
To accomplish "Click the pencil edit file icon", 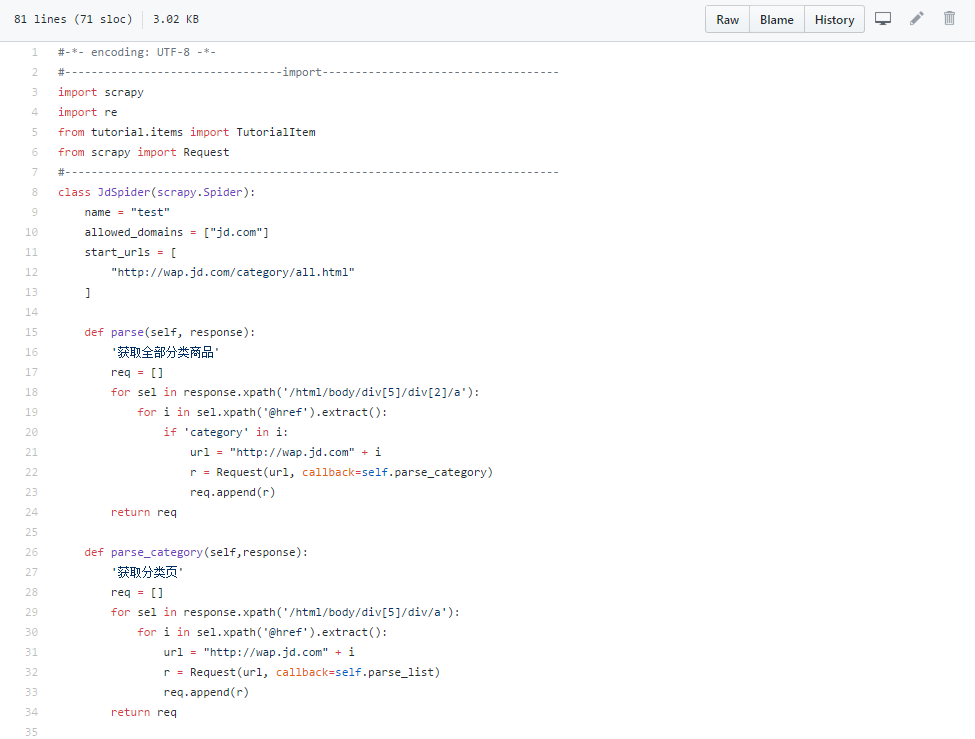I will click(916, 19).
